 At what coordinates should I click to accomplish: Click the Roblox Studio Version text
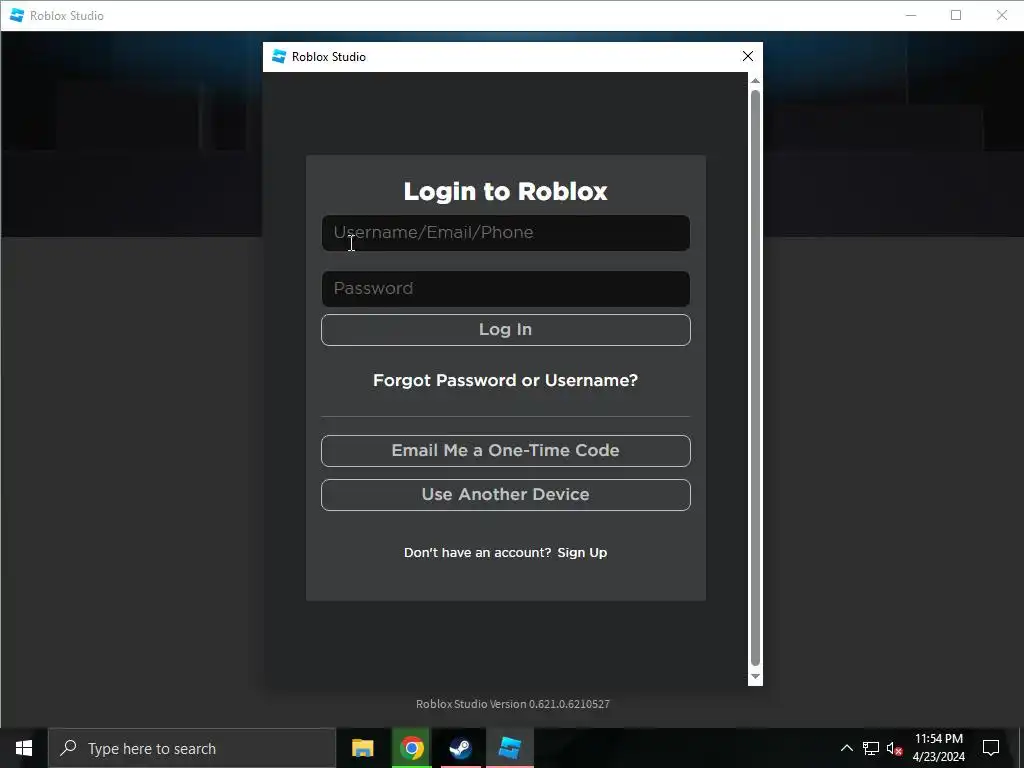point(513,704)
